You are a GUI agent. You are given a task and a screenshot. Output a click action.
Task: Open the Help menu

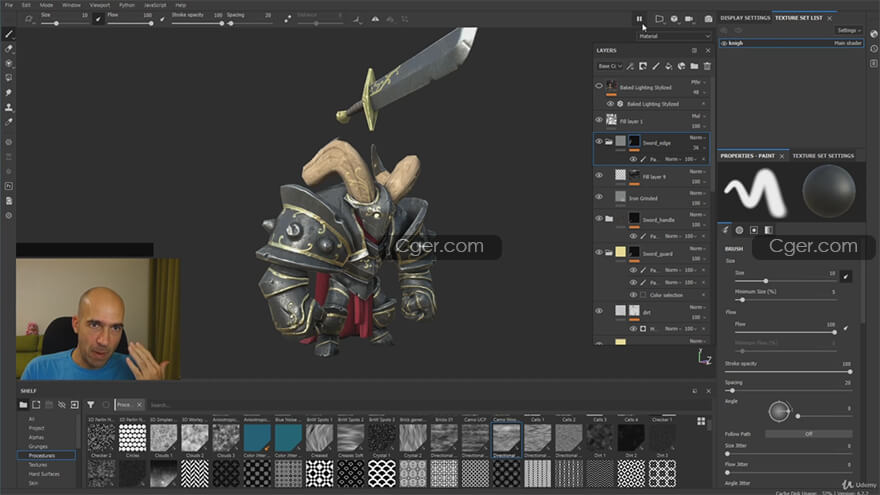[x=181, y=4]
